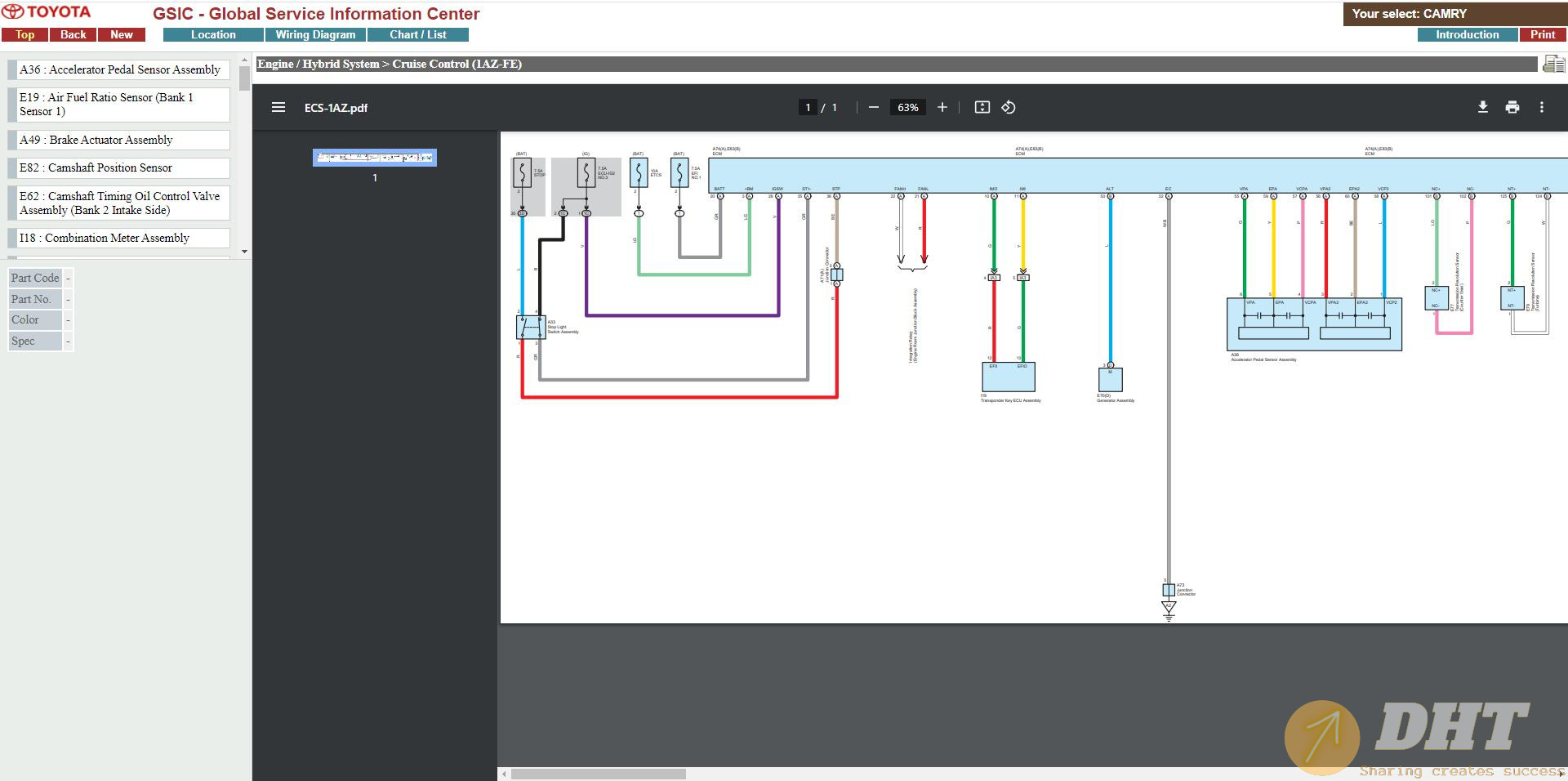Click the Color label

pyautogui.click(x=35, y=319)
